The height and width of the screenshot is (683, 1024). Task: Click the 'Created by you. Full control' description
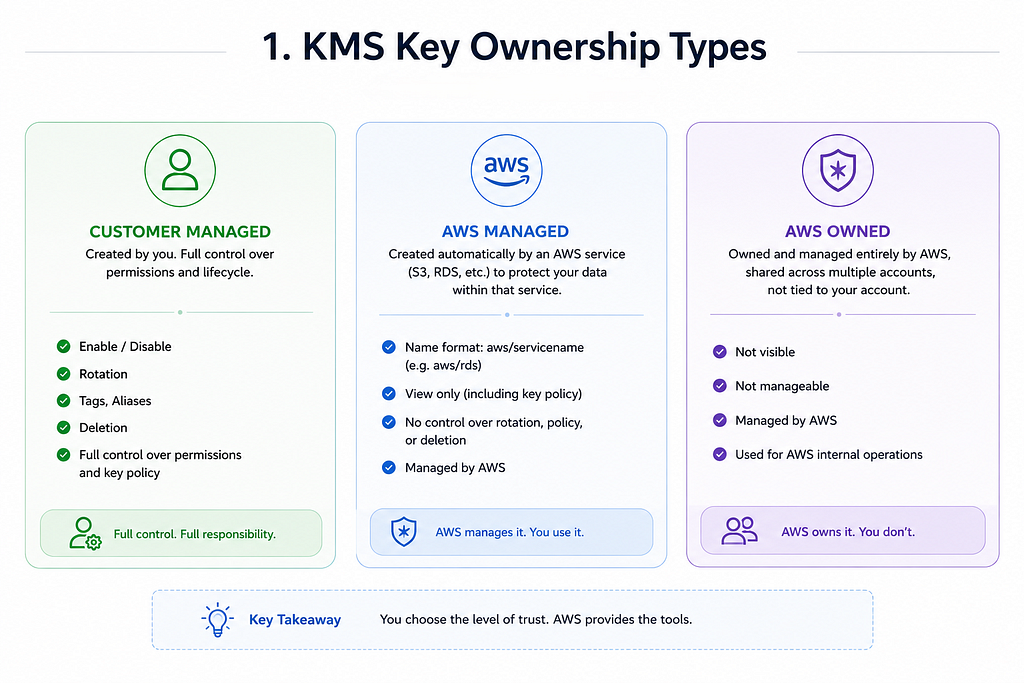180,263
